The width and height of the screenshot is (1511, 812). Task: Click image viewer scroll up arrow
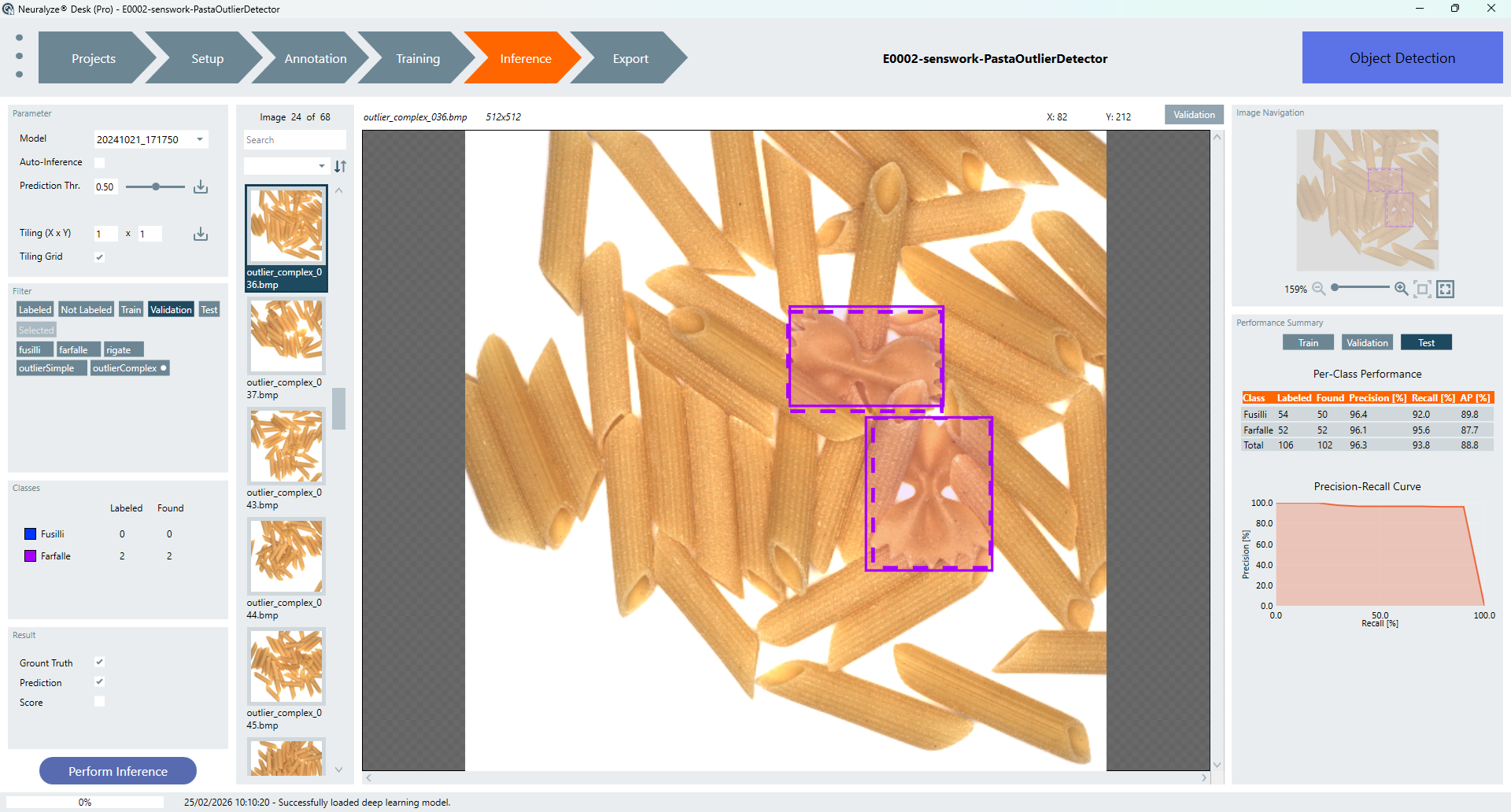point(1217,138)
